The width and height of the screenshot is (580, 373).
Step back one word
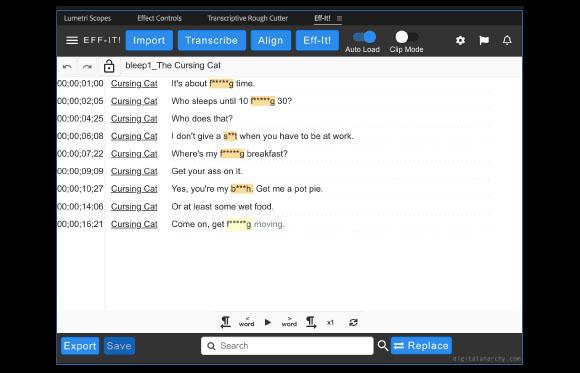[246, 322]
